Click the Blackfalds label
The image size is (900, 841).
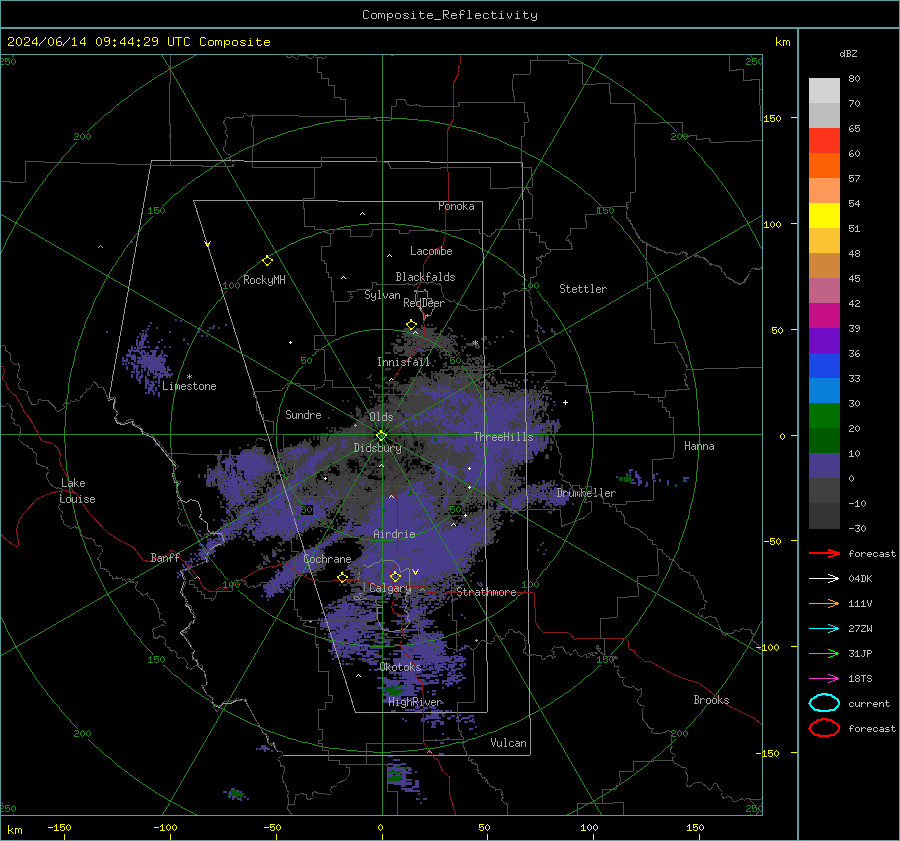point(425,277)
